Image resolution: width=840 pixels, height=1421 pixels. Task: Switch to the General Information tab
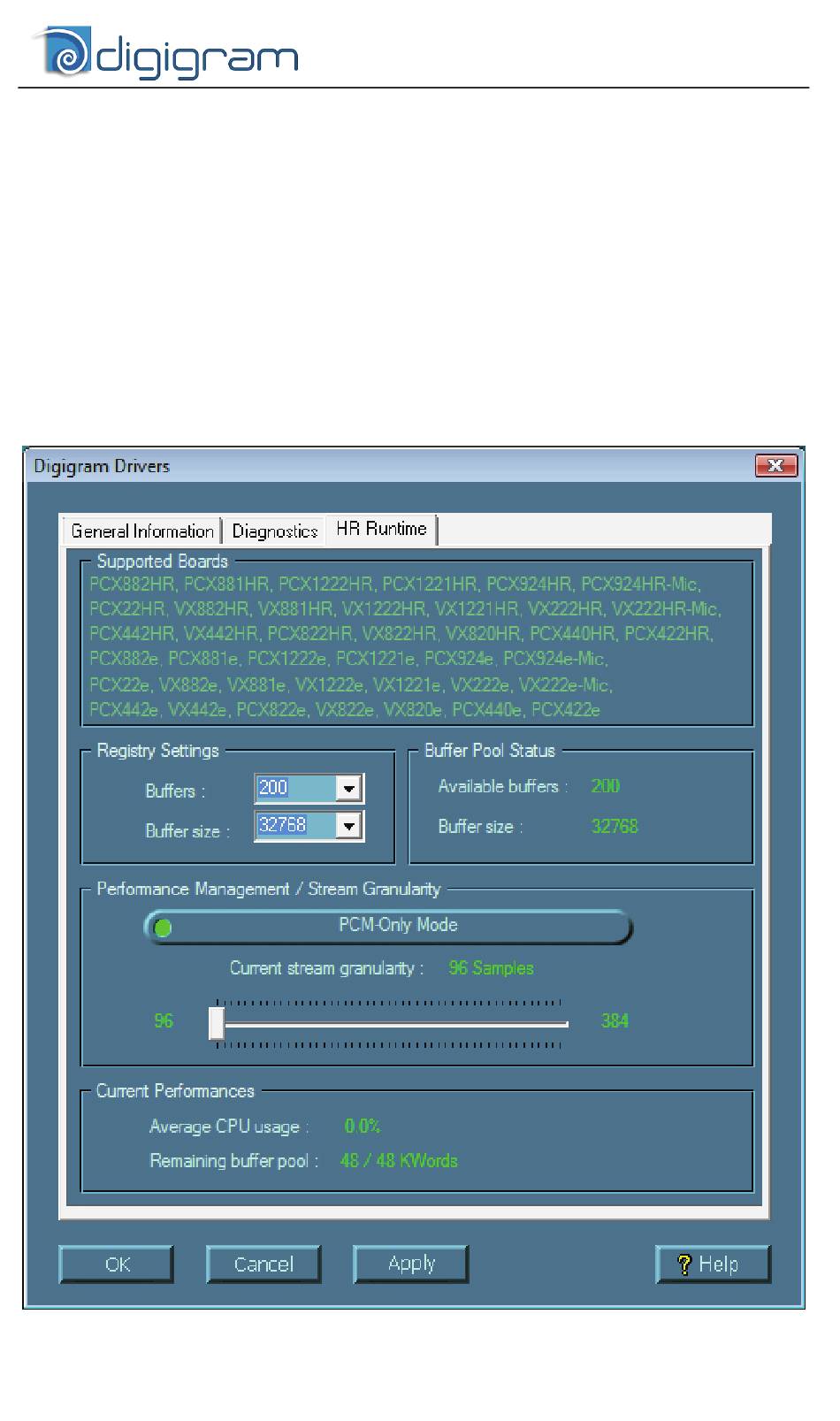141,531
